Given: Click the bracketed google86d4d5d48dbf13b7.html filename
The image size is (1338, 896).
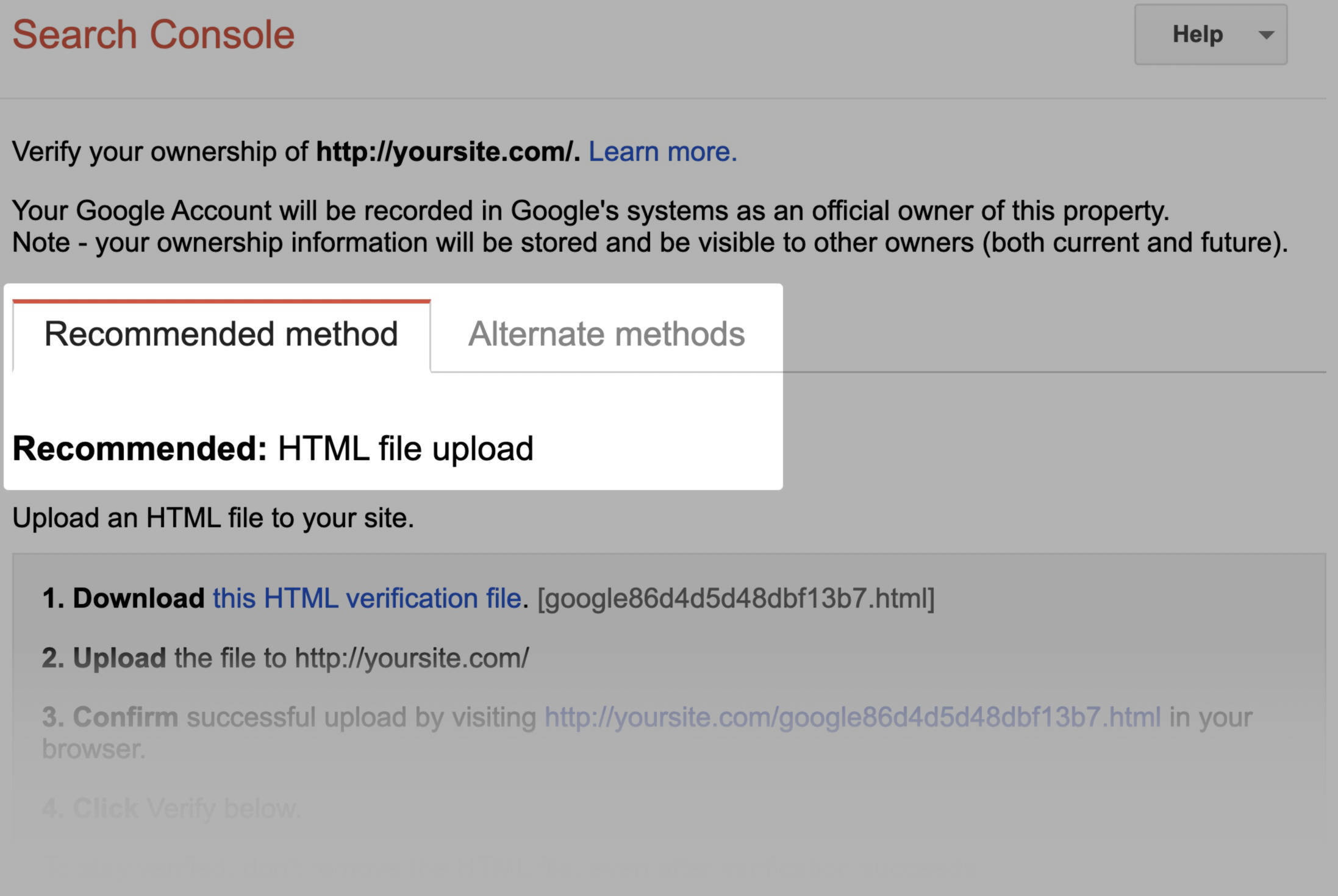Looking at the screenshot, I should pyautogui.click(x=735, y=598).
